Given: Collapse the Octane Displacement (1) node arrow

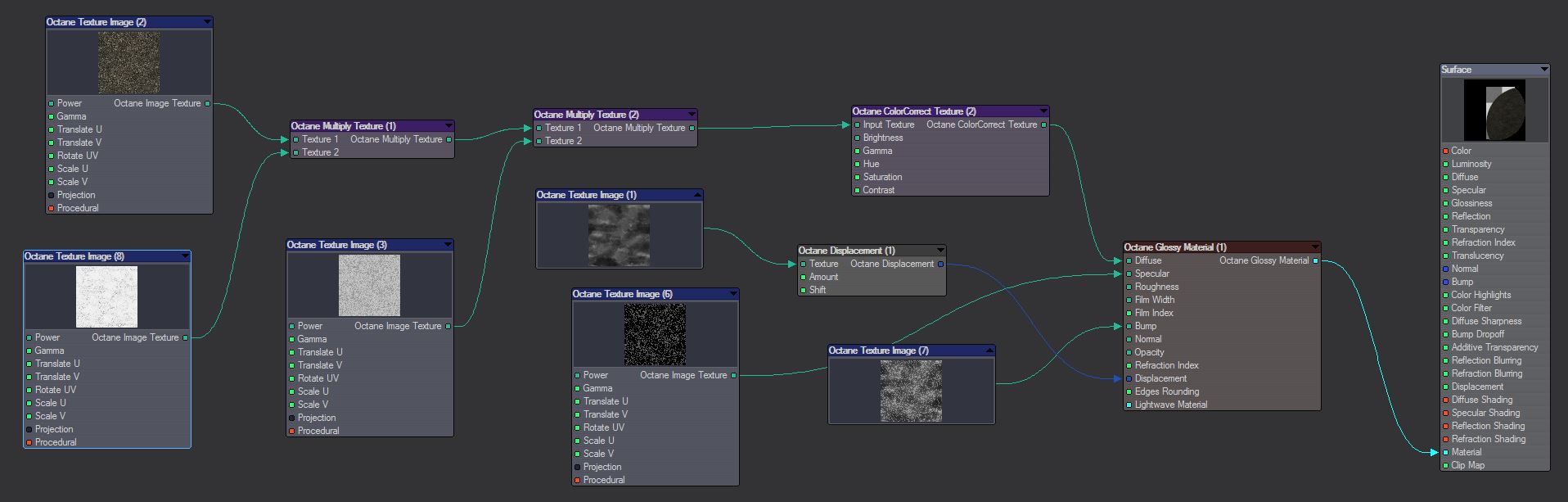Looking at the screenshot, I should (x=939, y=251).
